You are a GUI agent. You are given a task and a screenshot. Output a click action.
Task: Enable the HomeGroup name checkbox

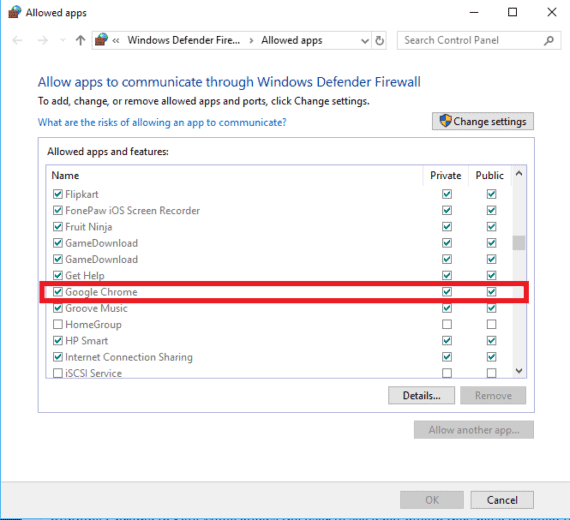[x=57, y=324]
